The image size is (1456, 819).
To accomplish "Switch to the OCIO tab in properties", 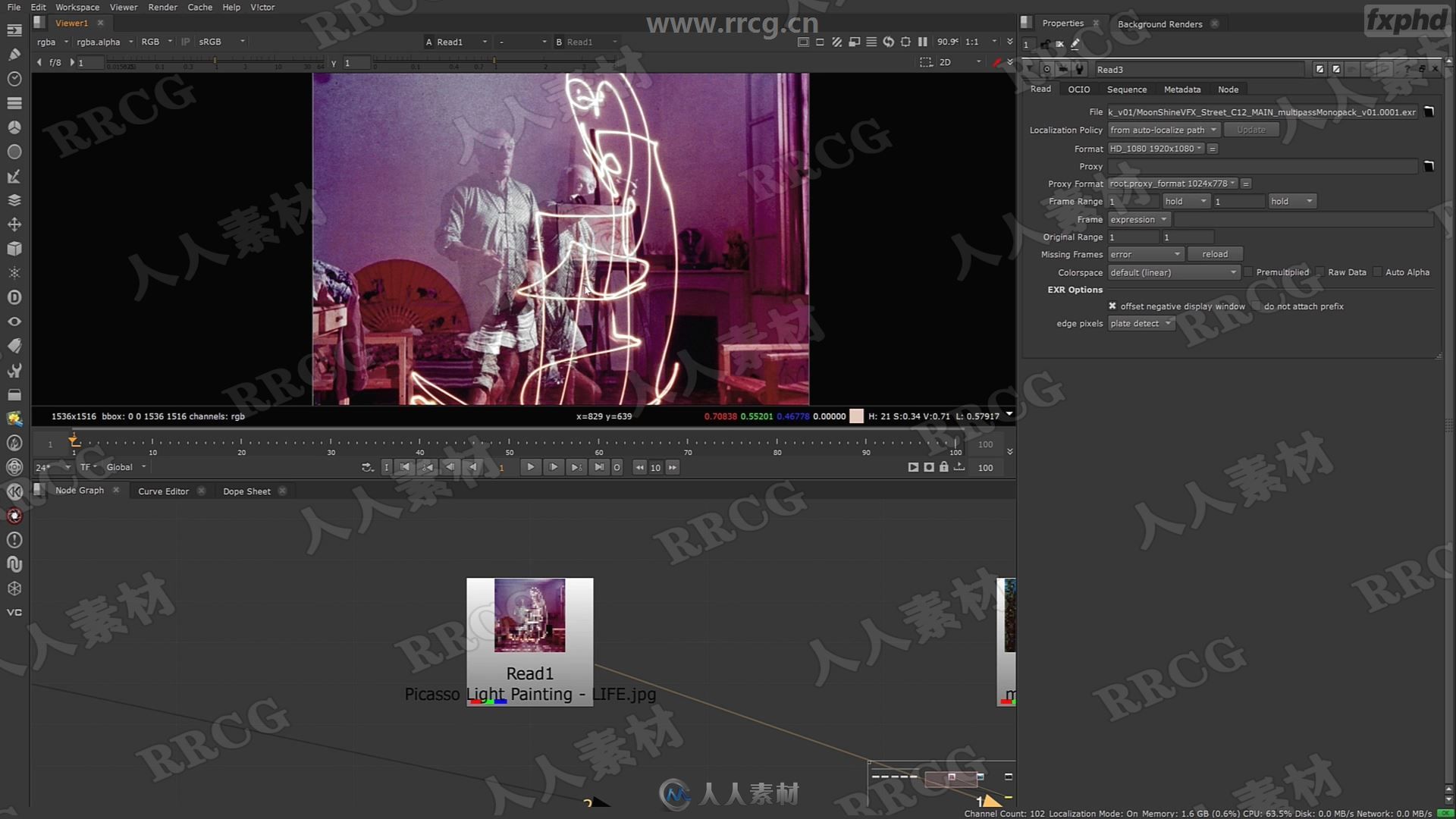I will click(x=1079, y=89).
